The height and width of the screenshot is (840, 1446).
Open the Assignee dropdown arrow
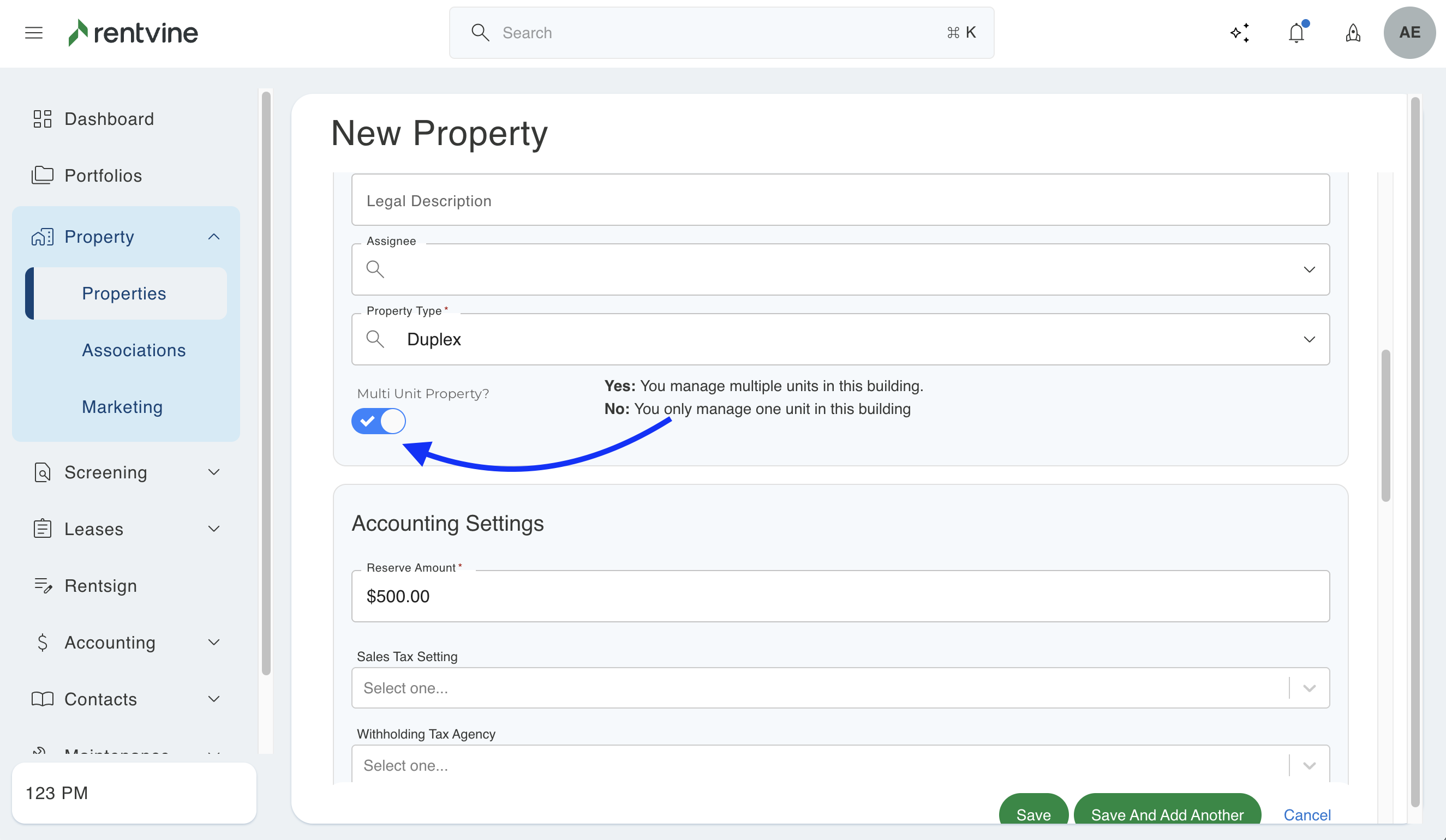pyautogui.click(x=1309, y=269)
